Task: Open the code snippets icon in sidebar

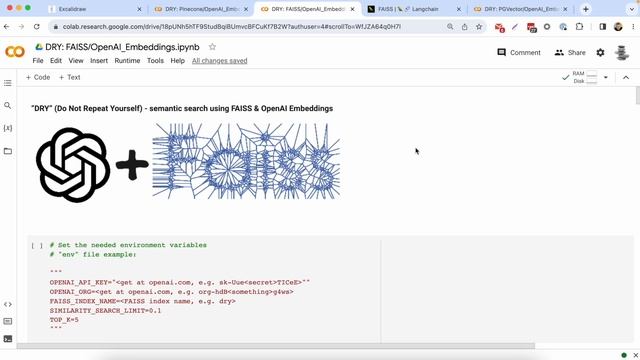Action: [8, 304]
